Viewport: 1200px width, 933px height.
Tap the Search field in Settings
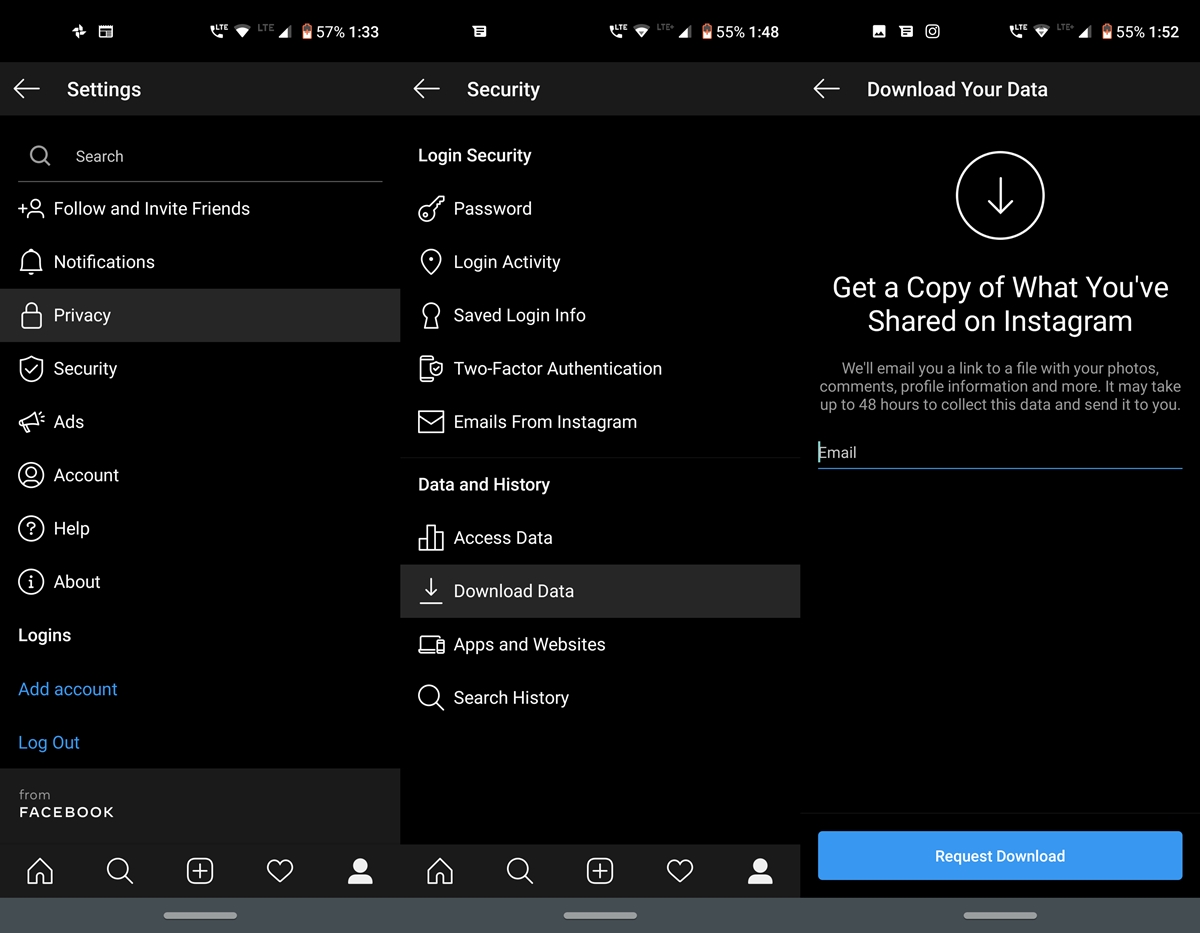point(200,156)
